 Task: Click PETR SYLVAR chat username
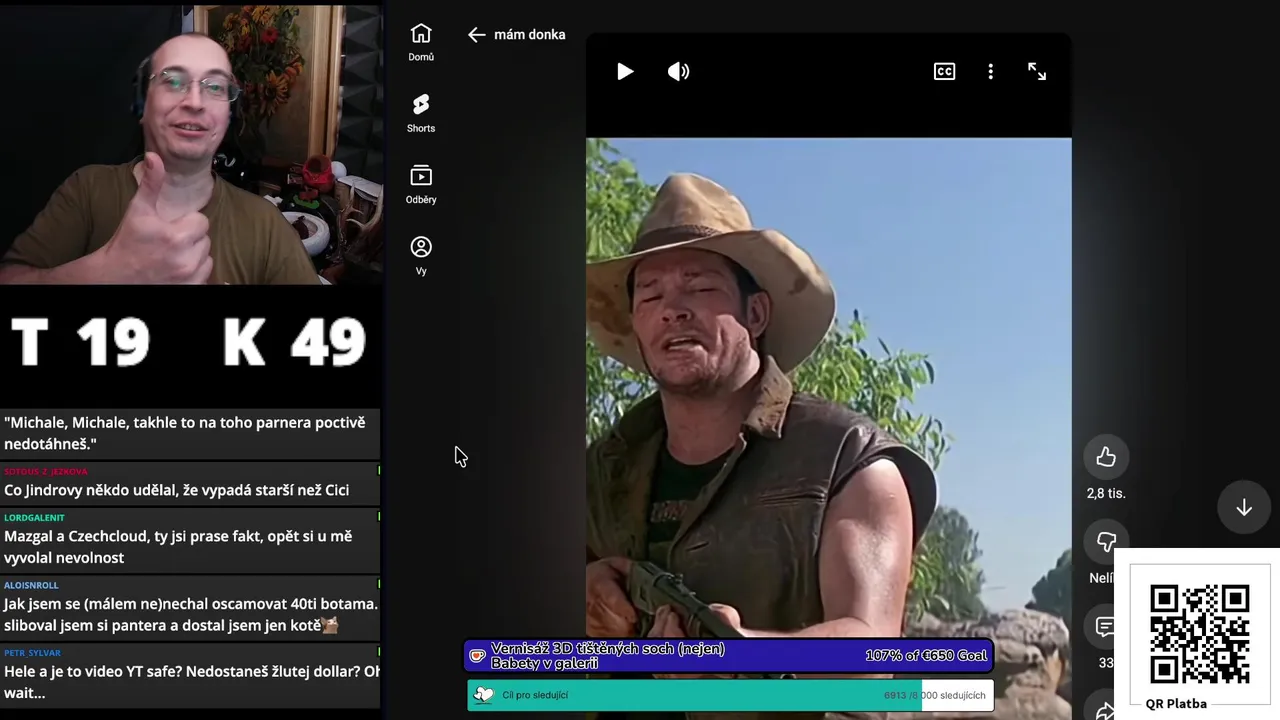click(x=32, y=653)
